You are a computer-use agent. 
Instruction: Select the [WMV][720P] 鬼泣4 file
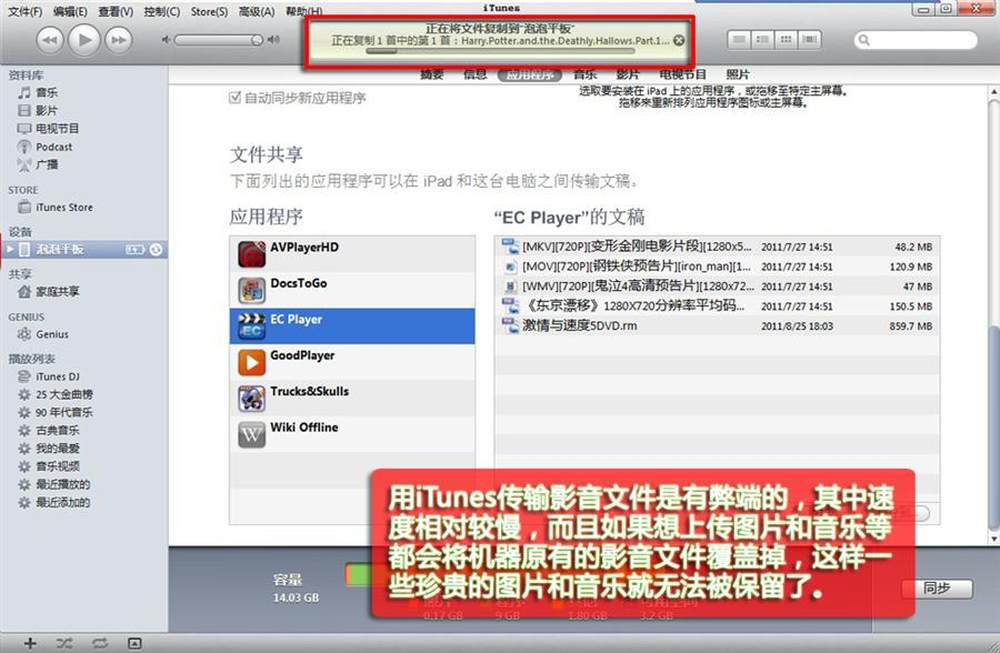(x=717, y=286)
